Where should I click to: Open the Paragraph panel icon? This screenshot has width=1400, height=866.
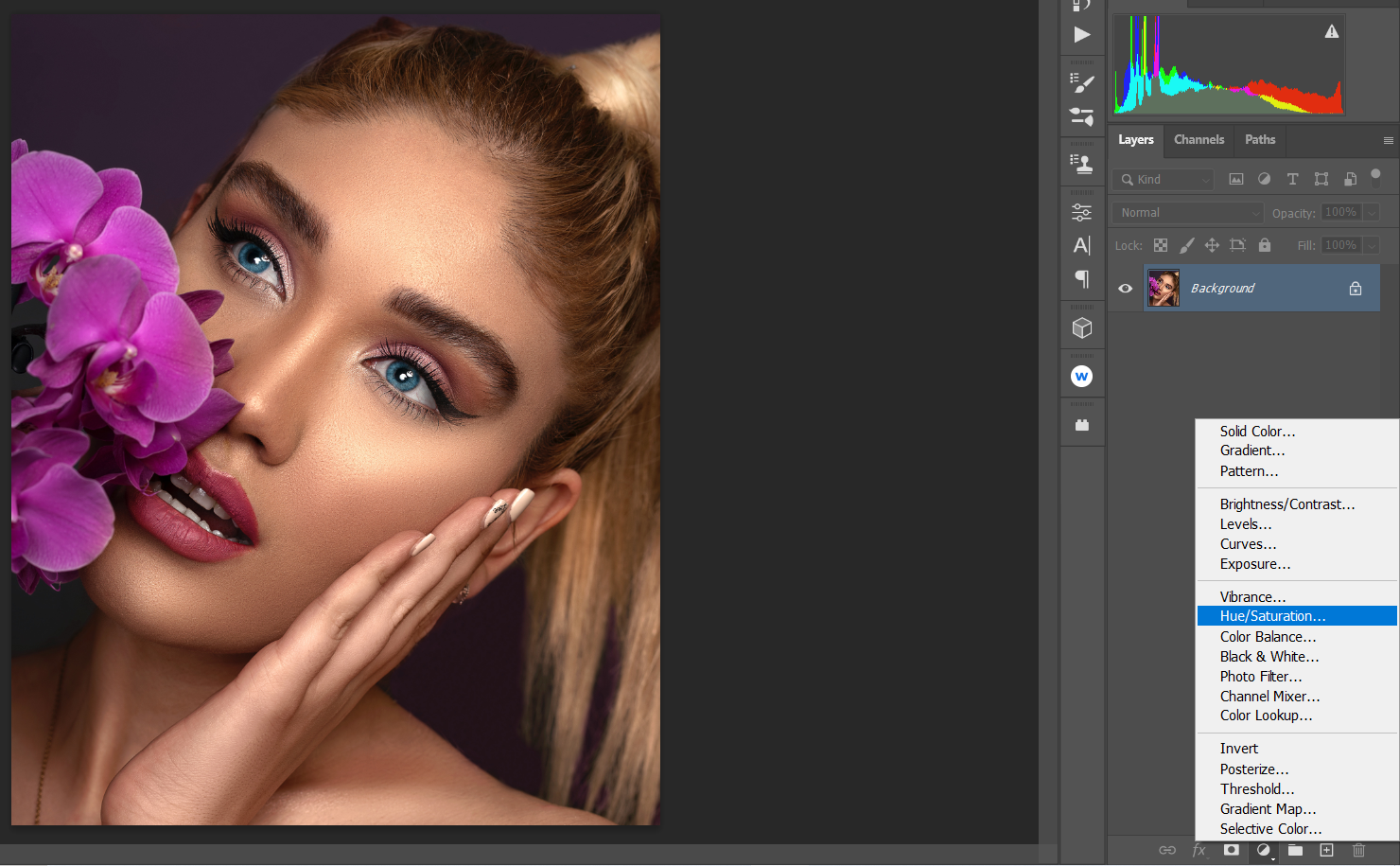[x=1082, y=279]
